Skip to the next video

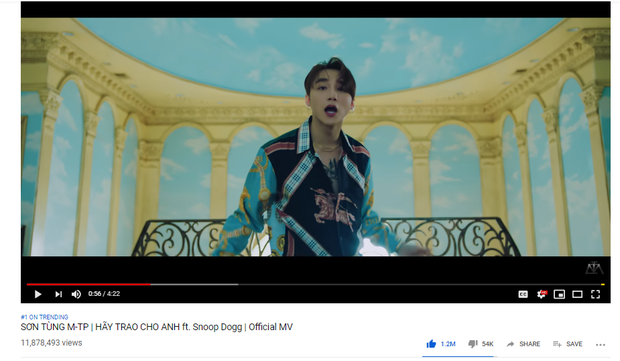coord(59,294)
